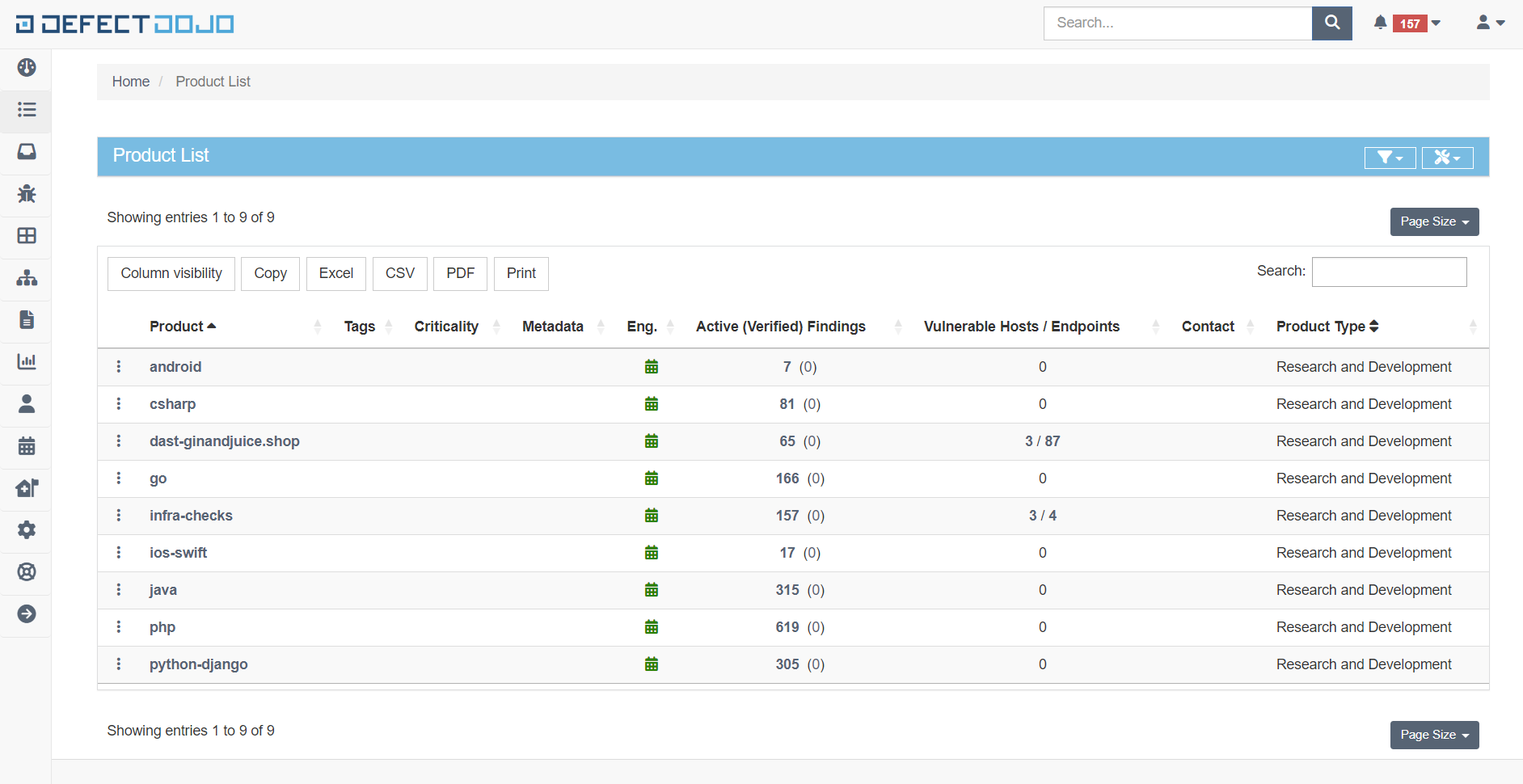Open ios-swift row three-dot menu
Viewport: 1523px width, 784px height.
tap(119, 553)
